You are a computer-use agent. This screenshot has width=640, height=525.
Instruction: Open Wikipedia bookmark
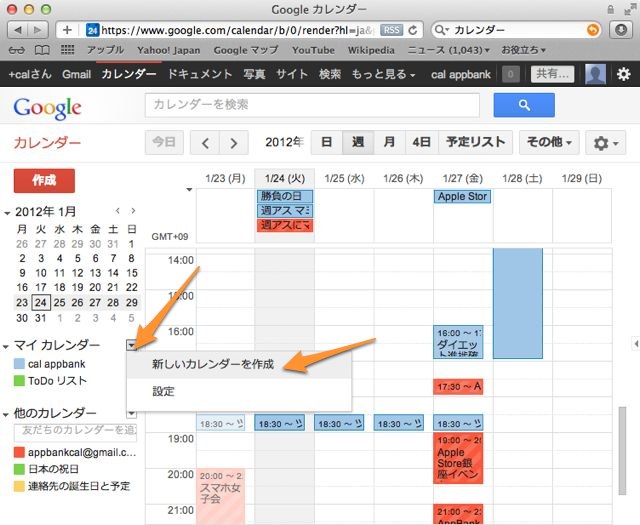(x=371, y=50)
